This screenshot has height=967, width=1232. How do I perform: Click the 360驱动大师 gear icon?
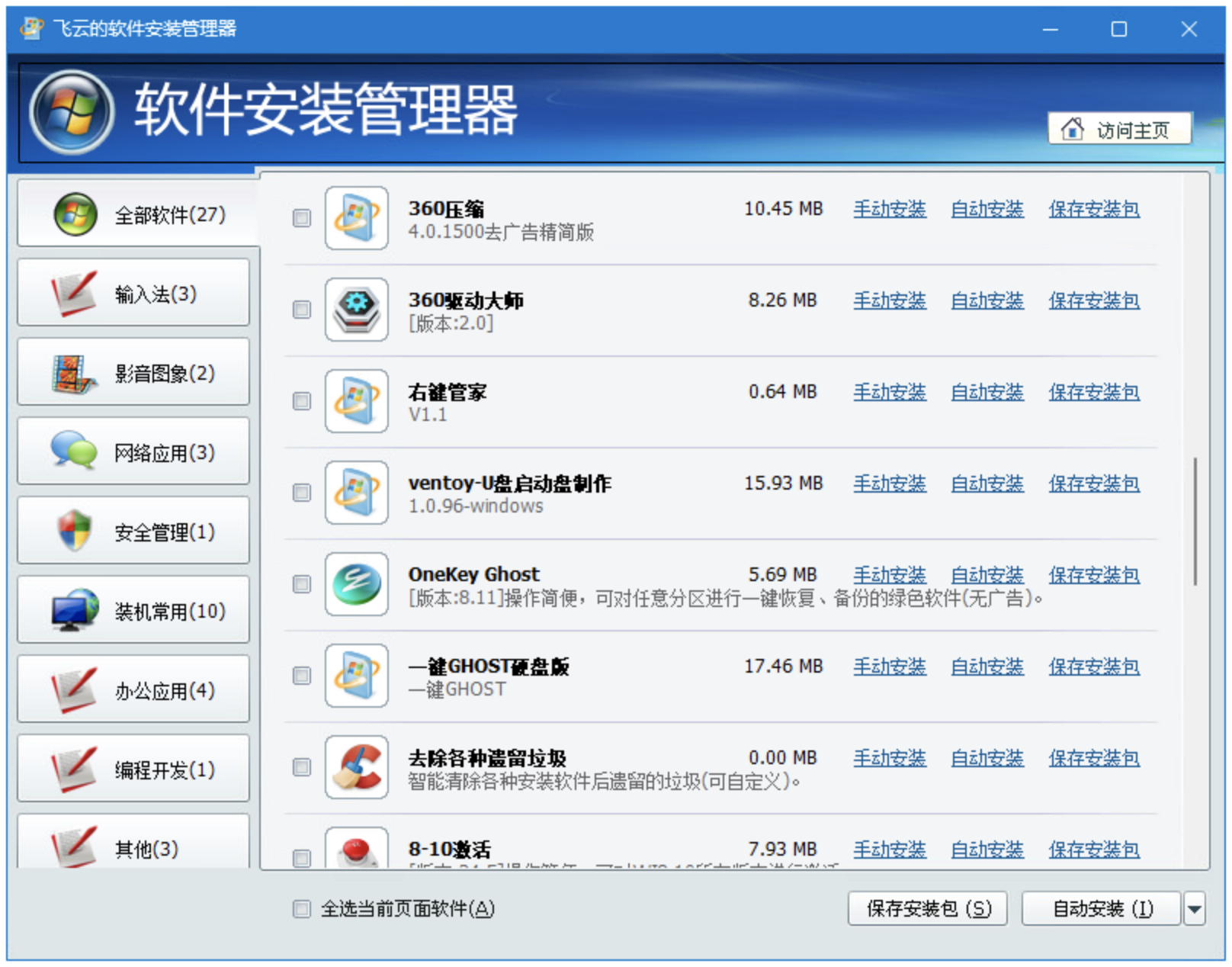pyautogui.click(x=357, y=310)
